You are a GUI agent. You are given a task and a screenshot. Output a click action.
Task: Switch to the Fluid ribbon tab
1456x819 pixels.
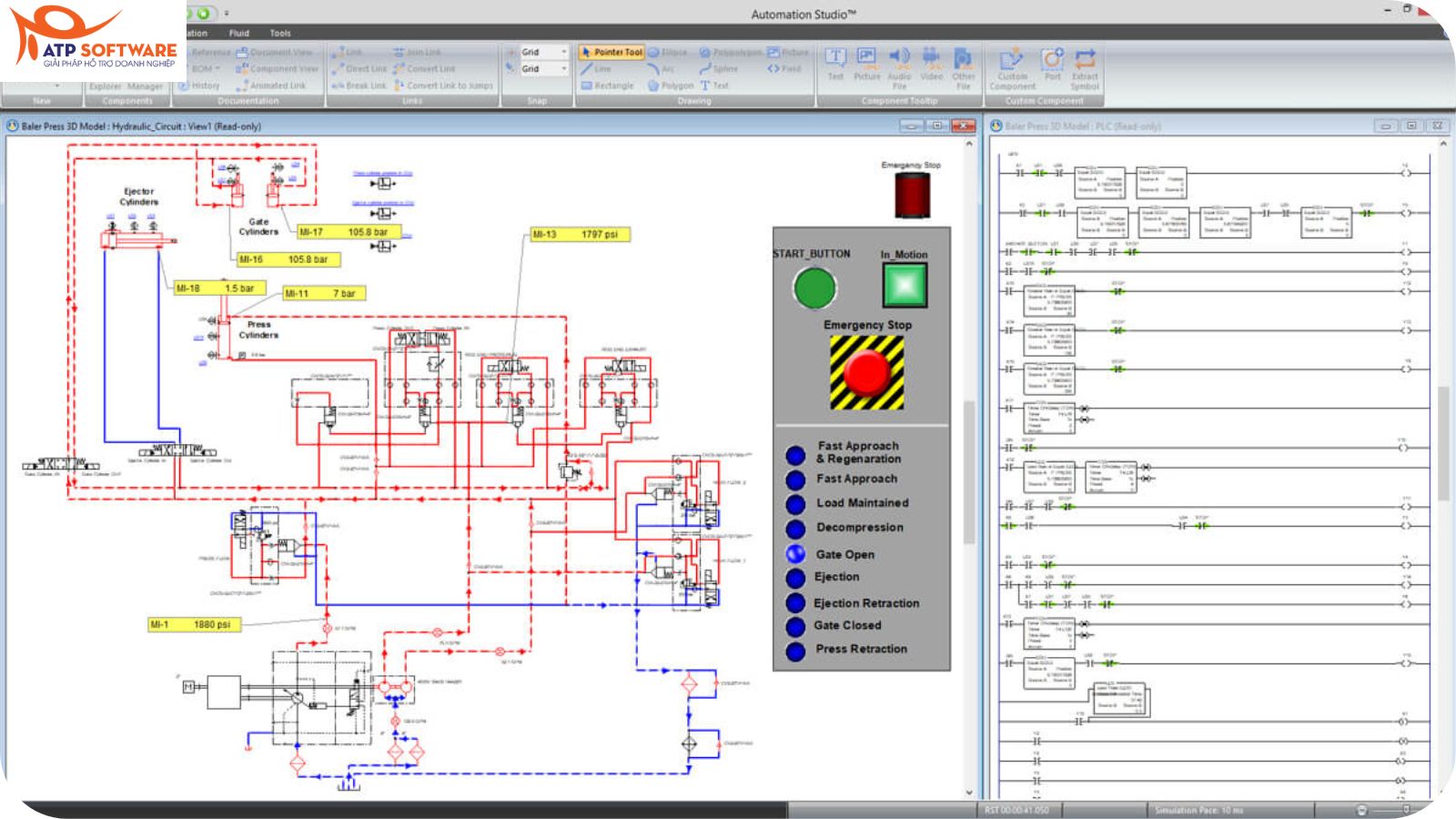click(x=238, y=32)
